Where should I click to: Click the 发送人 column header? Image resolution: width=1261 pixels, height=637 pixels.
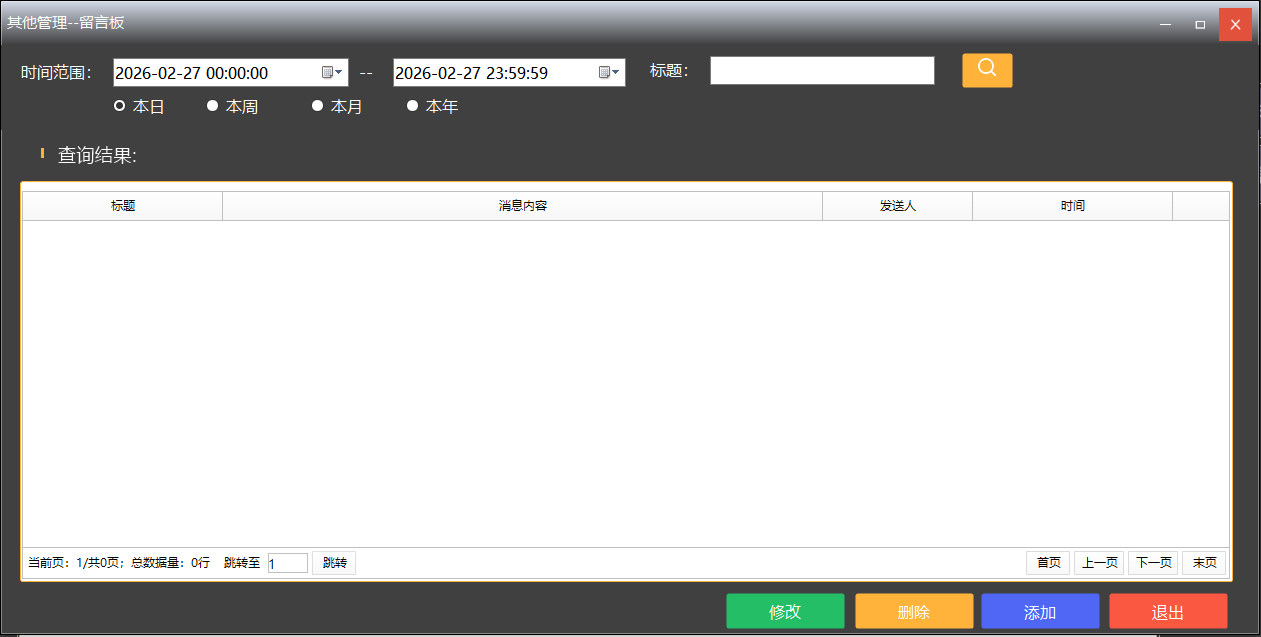[x=897, y=206]
